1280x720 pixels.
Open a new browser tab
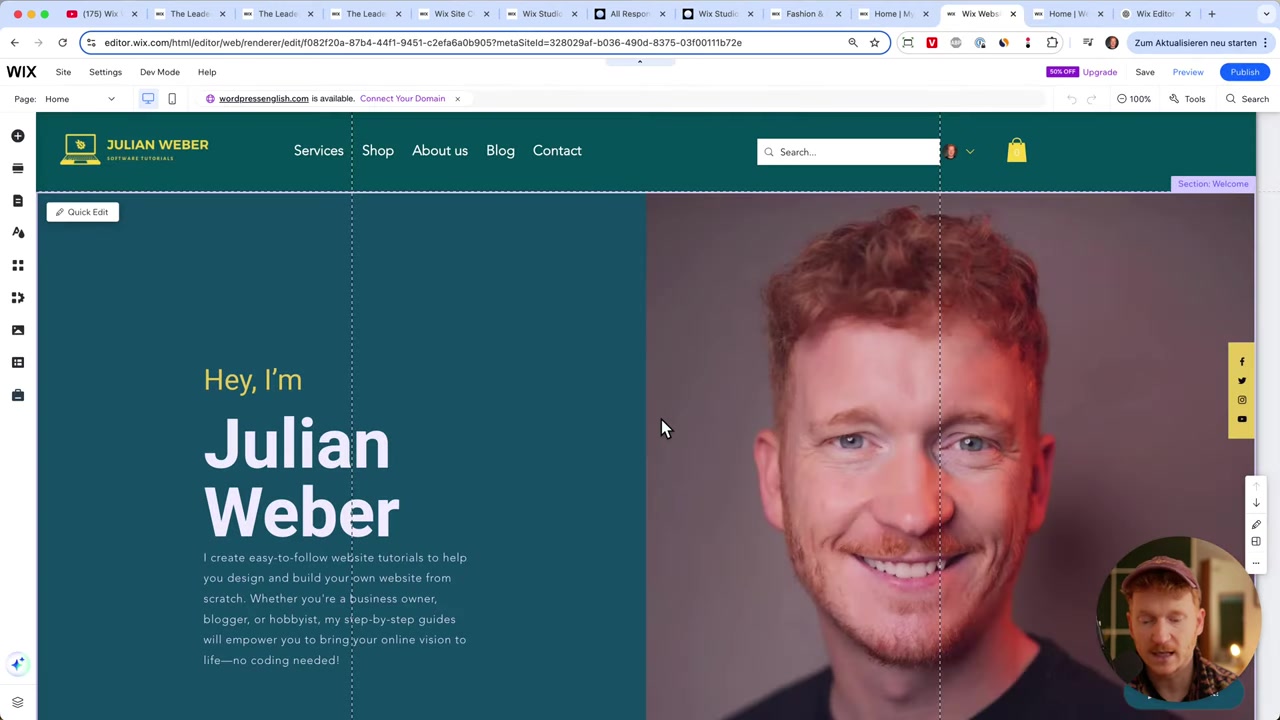(x=1212, y=14)
